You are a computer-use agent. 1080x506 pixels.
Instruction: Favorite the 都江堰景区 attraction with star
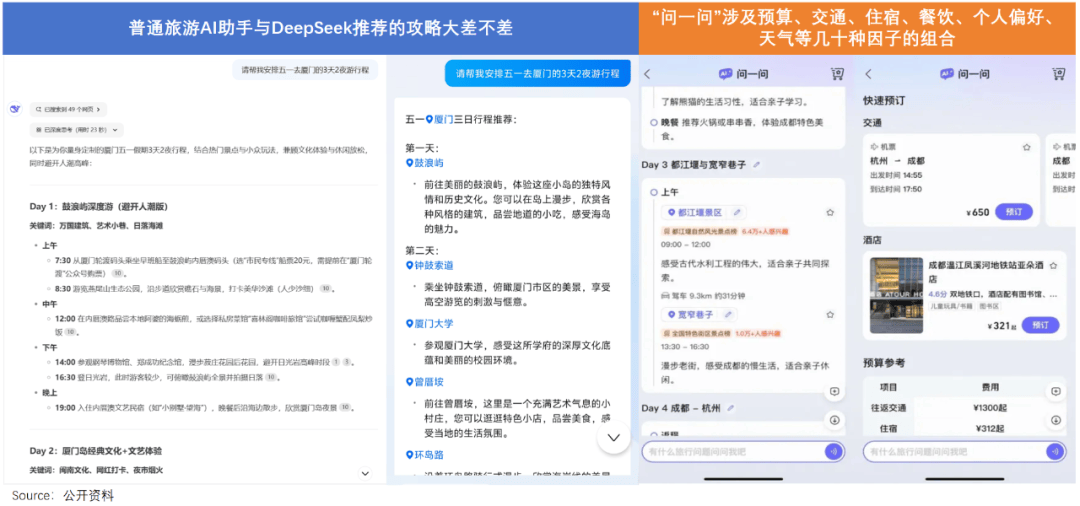click(831, 213)
